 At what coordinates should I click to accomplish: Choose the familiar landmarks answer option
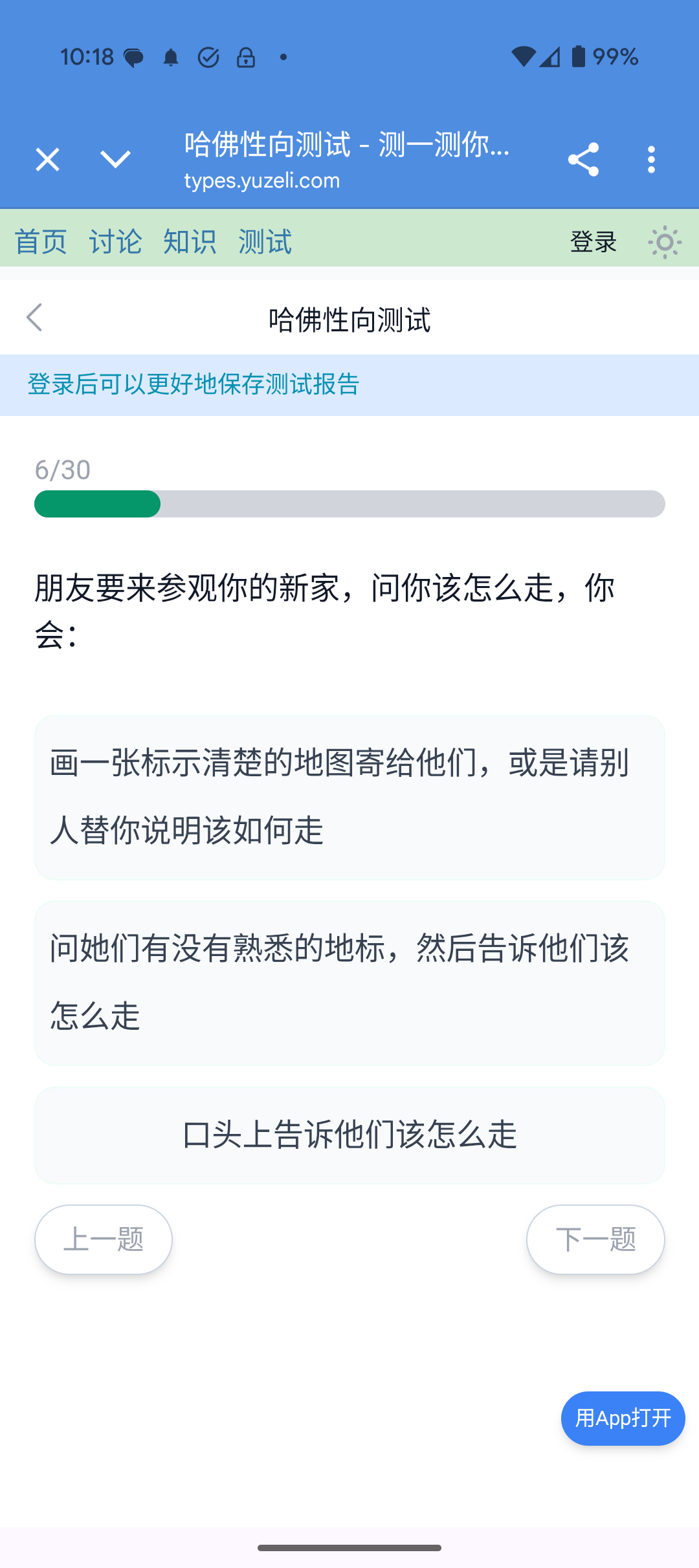tap(349, 983)
